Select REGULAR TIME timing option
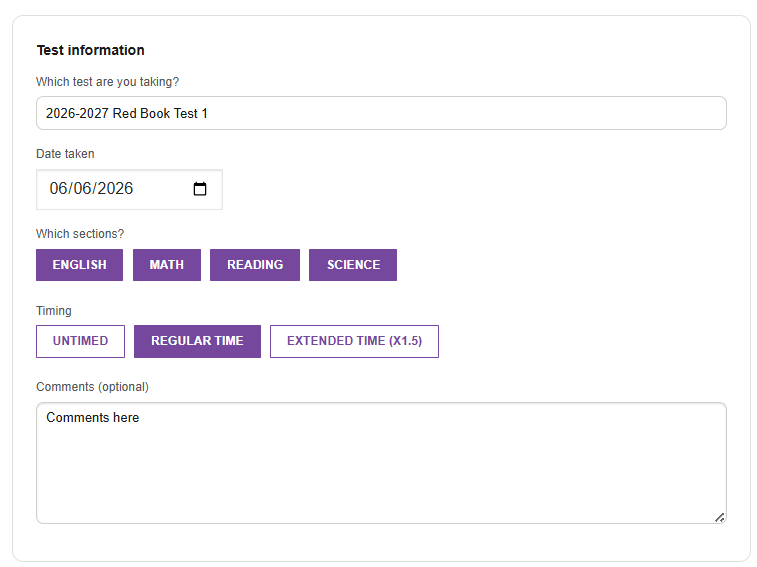The image size is (757, 567). pos(197,341)
